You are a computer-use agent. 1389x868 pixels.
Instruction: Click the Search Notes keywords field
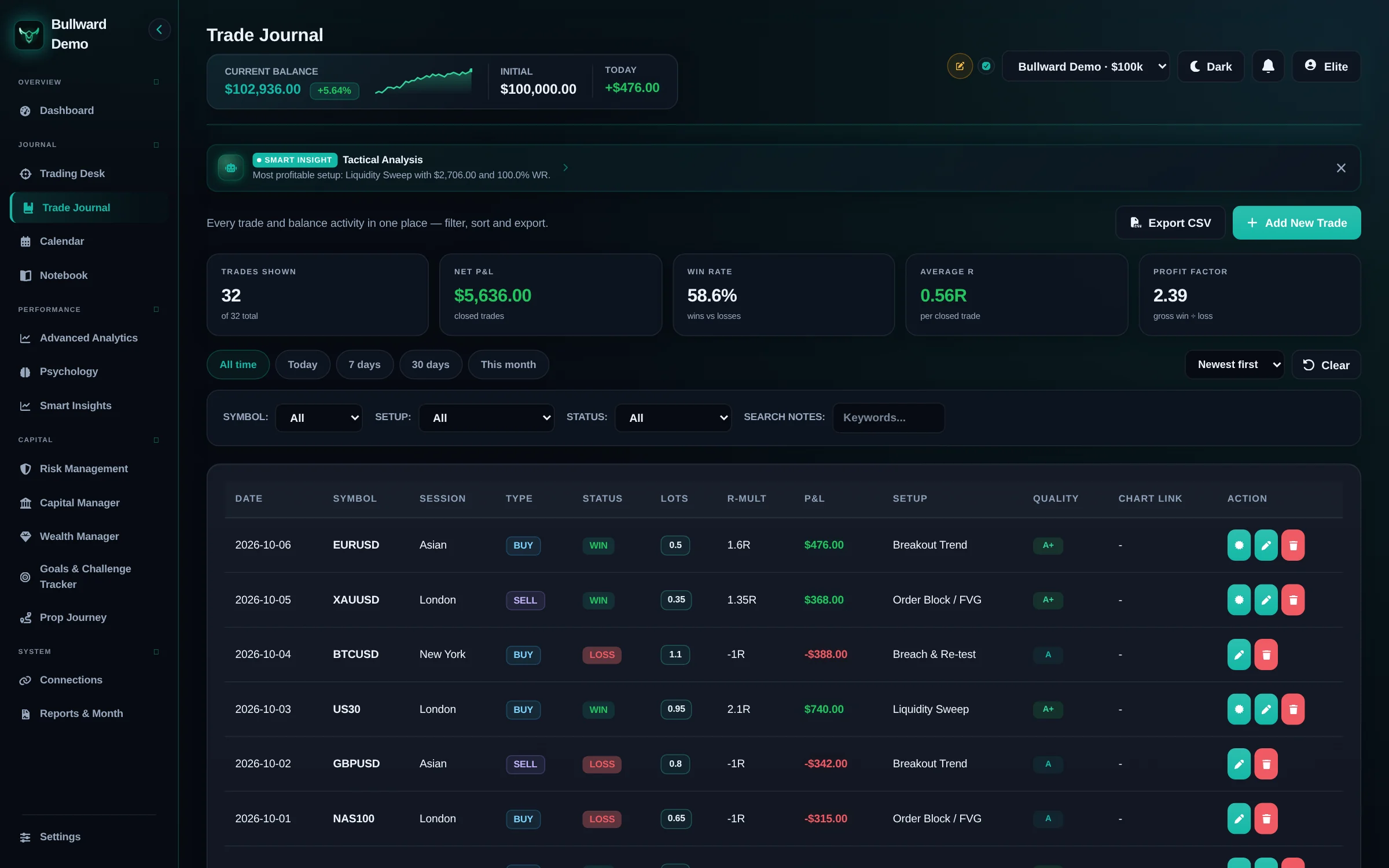coord(888,418)
